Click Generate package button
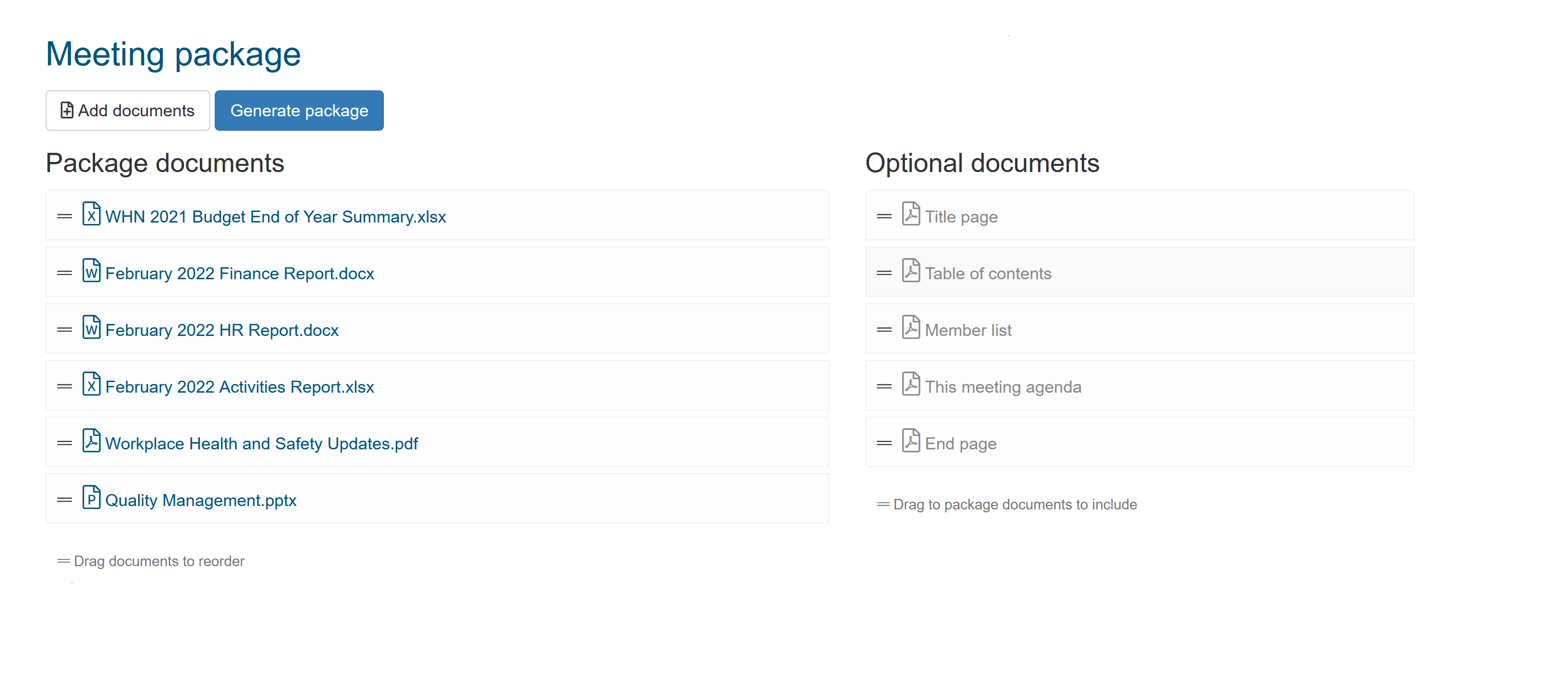Screen dimensions: 1568x694 299,110
